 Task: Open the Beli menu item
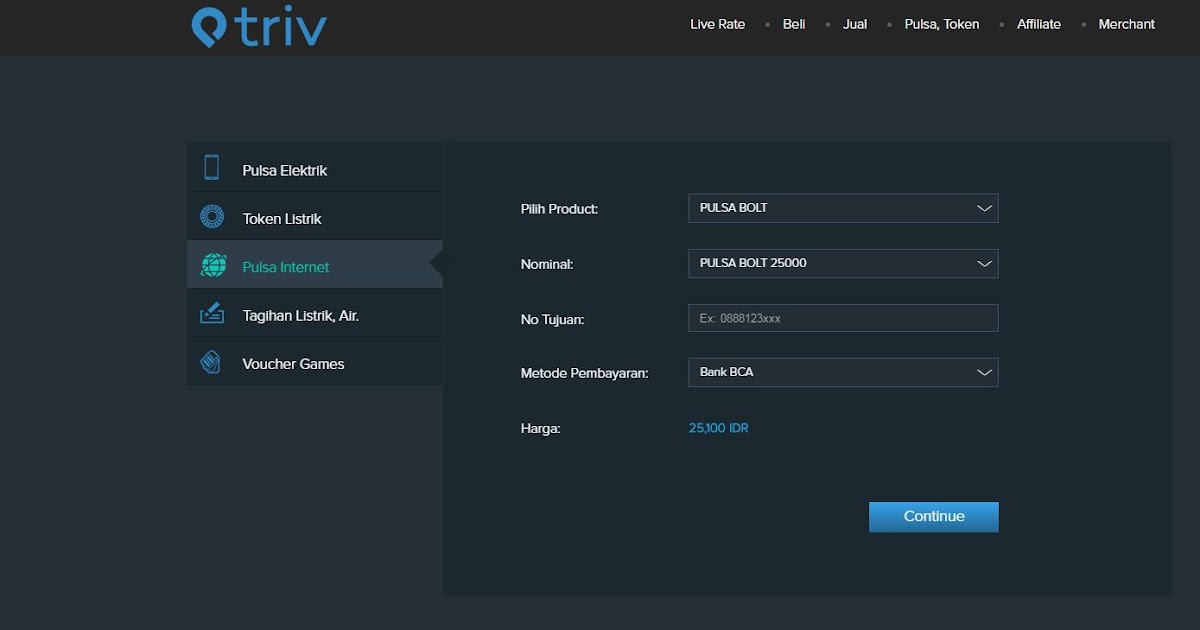point(794,24)
